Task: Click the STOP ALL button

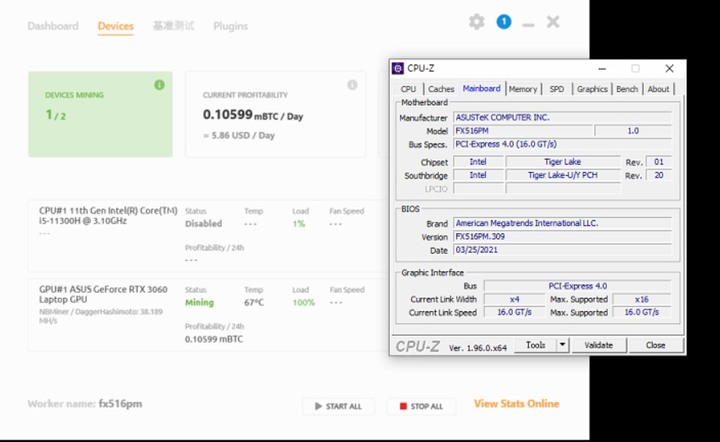Action: (421, 406)
